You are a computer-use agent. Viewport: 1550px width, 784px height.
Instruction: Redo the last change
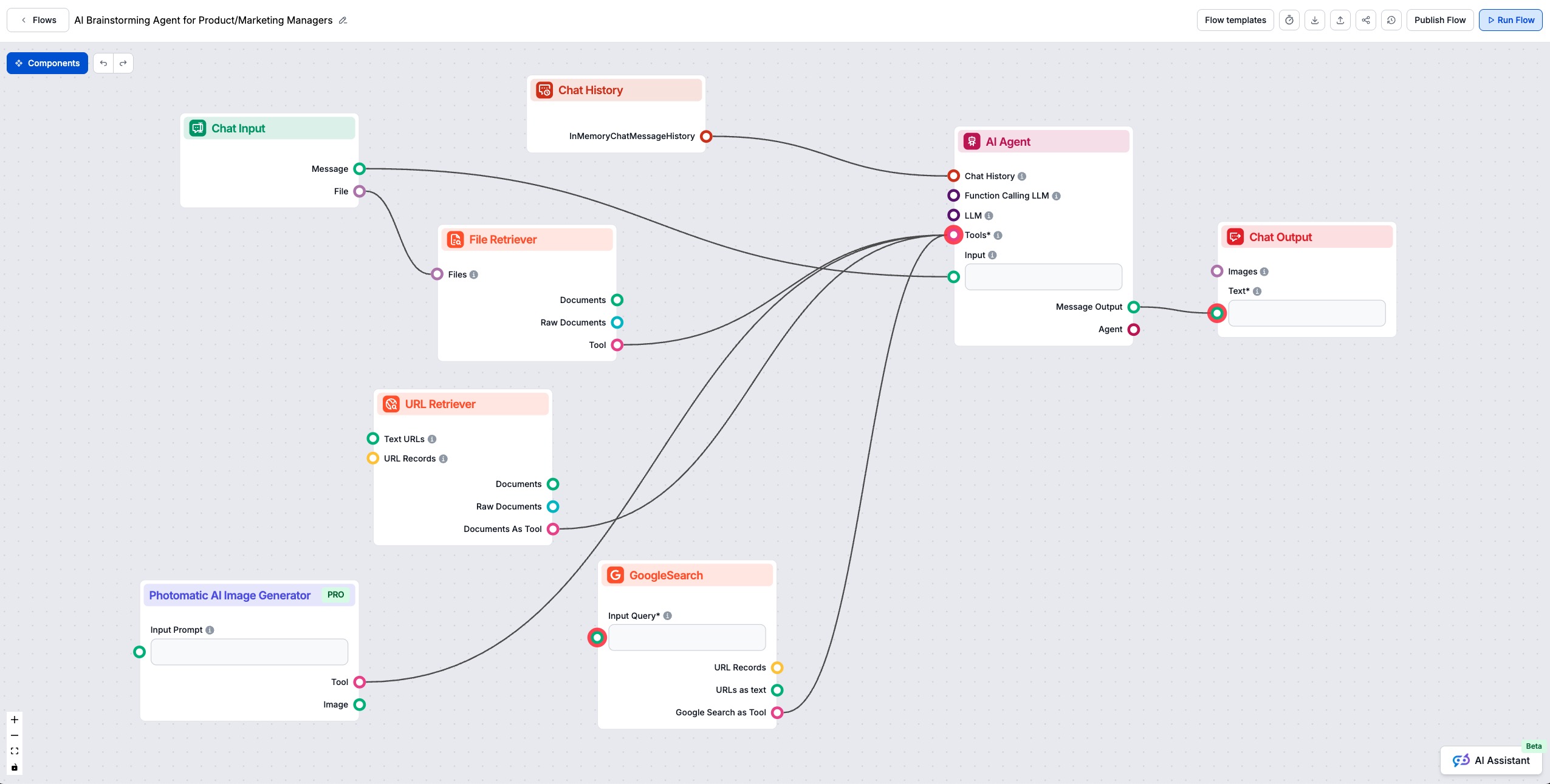[x=123, y=63]
